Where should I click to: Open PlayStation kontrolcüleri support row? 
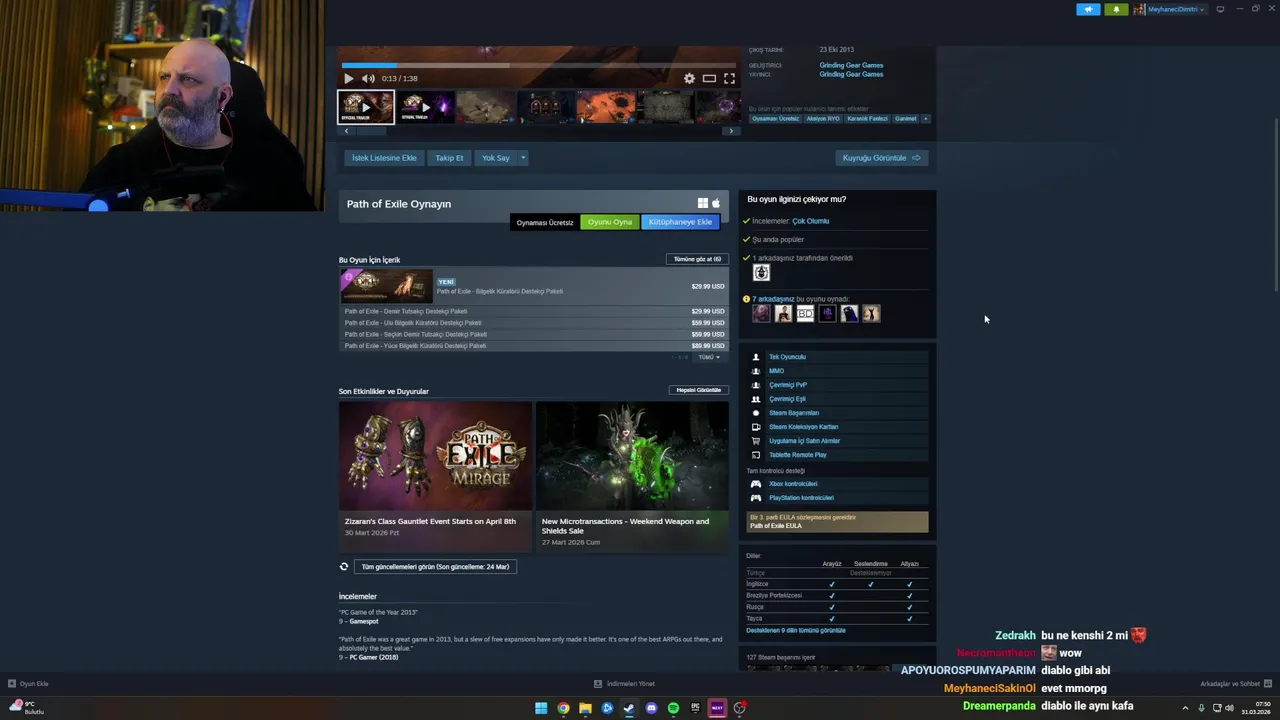pyautogui.click(x=837, y=498)
